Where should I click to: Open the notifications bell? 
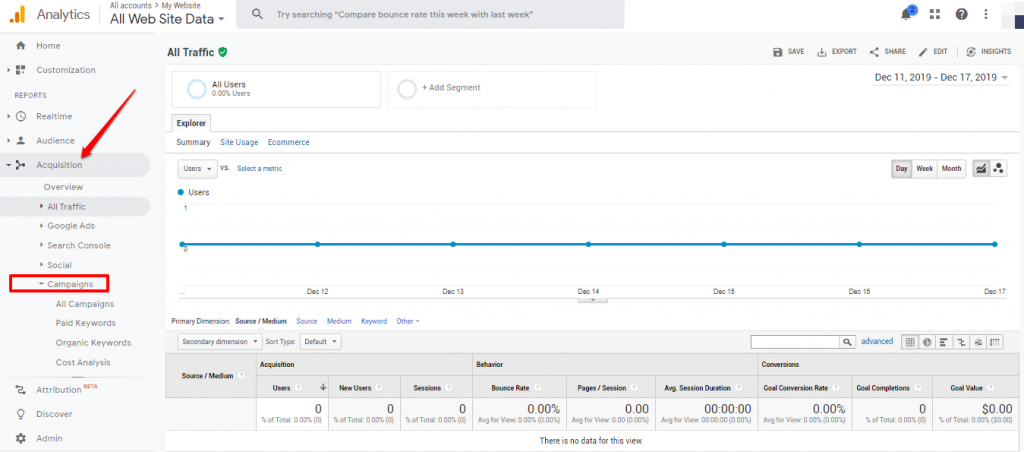tap(906, 14)
